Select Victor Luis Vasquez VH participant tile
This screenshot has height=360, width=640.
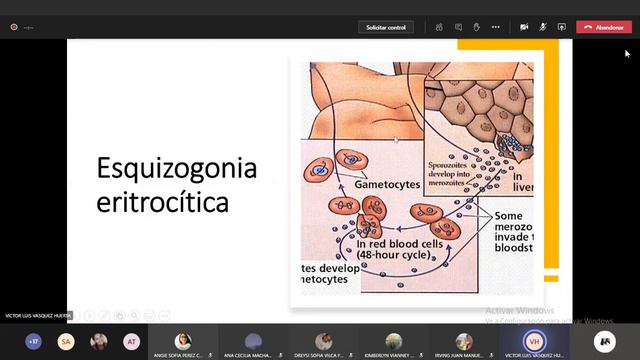click(534, 342)
